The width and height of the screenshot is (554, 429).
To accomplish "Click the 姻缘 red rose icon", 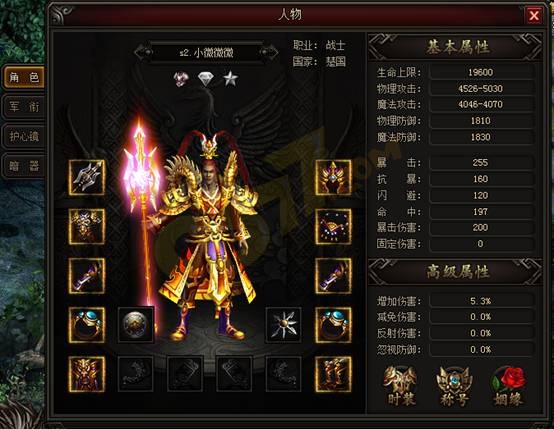I will [x=508, y=386].
